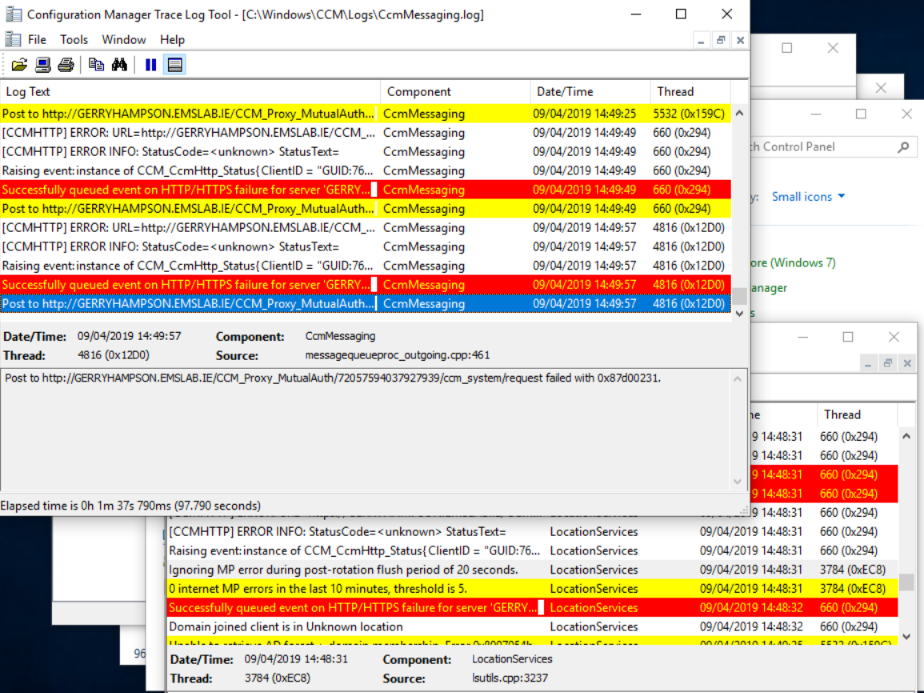The width and height of the screenshot is (924, 693).
Task: Select Raising event CCM_CcmHttp_Status row at 14:49:49
Action: (365, 170)
